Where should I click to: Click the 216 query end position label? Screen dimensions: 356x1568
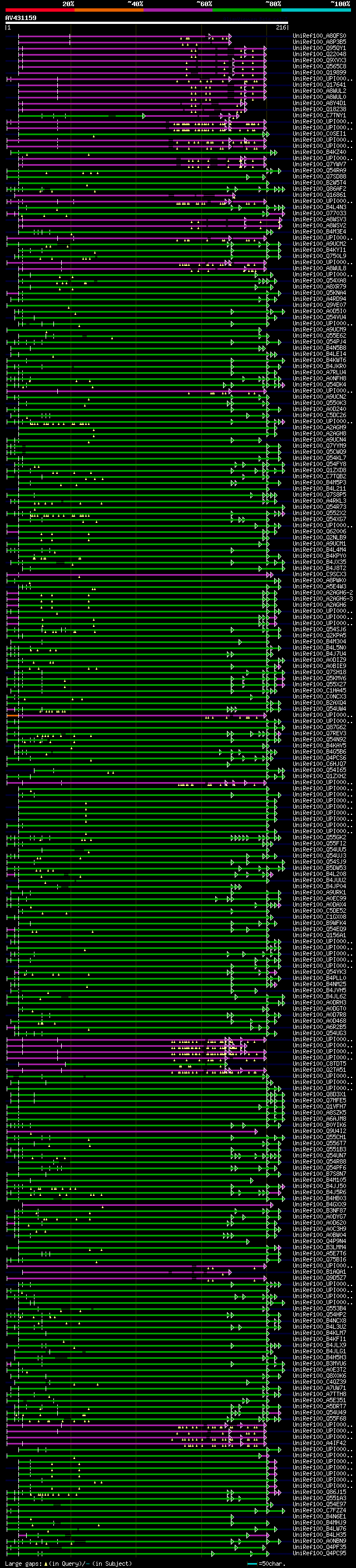click(281, 27)
